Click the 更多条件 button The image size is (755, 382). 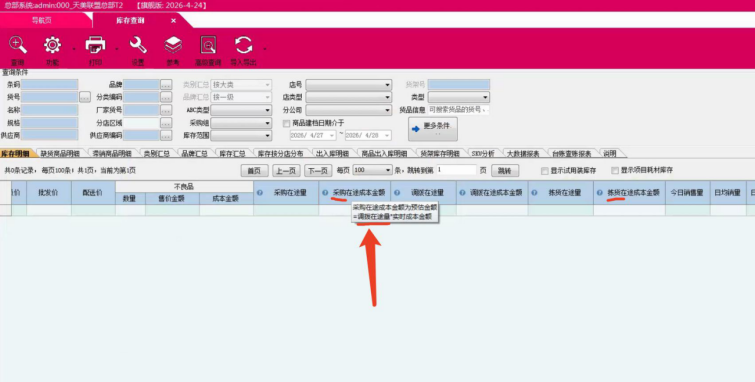(x=432, y=129)
